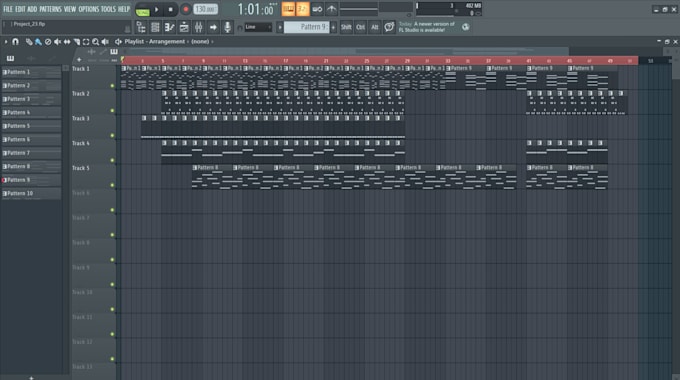
Task: Open the Piano roll icon
Action: [170, 27]
